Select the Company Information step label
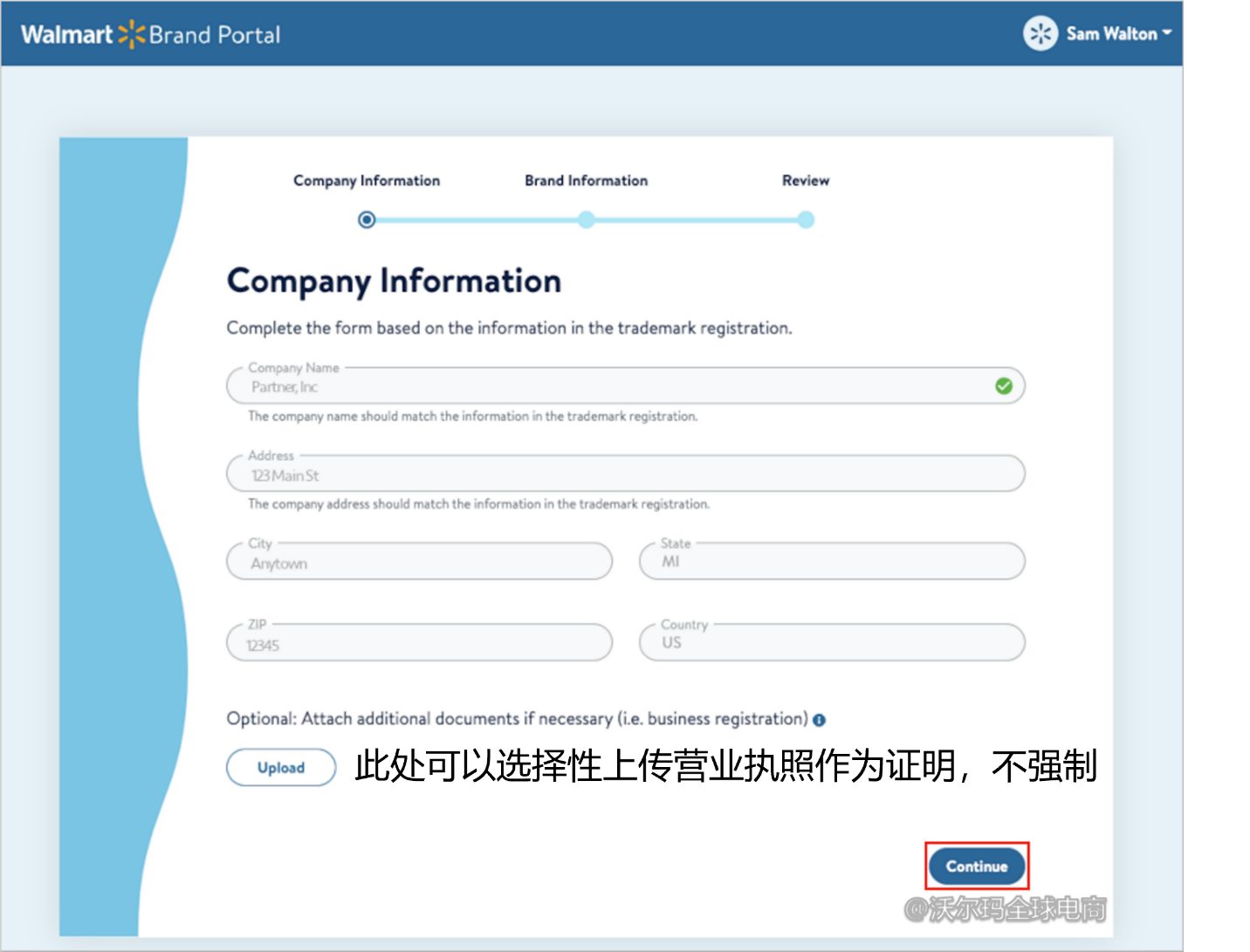1250x952 pixels. (x=367, y=181)
